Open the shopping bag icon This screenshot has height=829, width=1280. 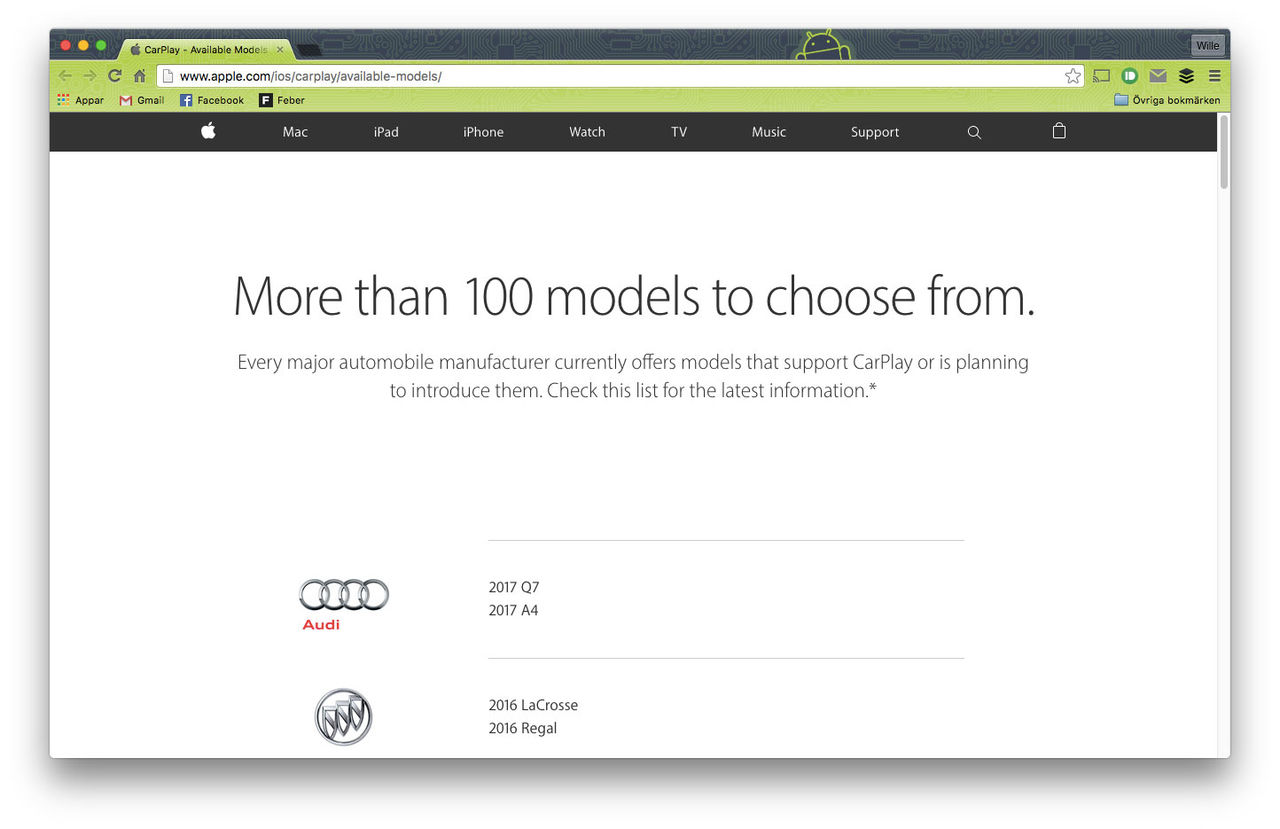(x=1058, y=131)
